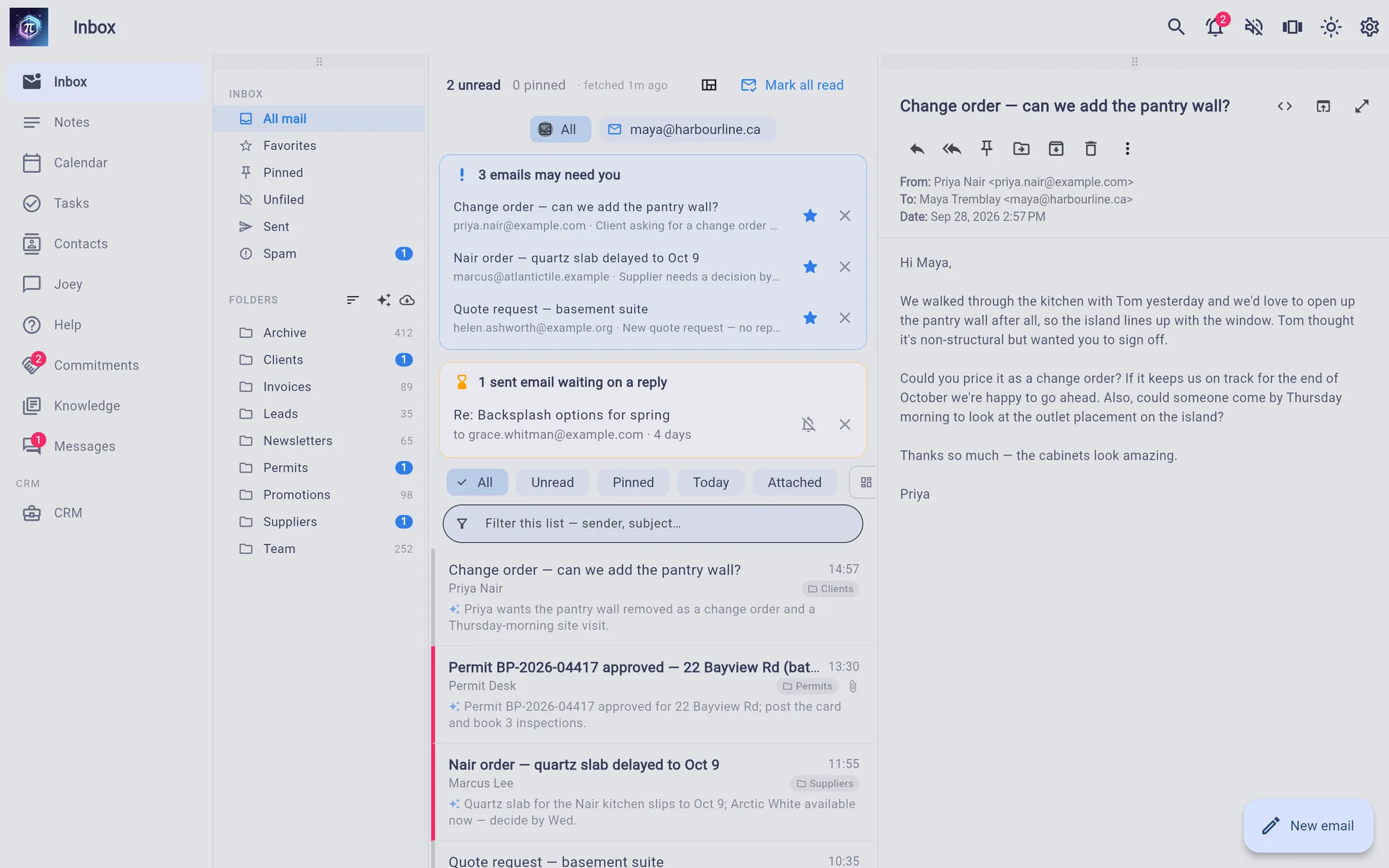
Task: Unstar Quote request basement suite suggestion
Action: 810,318
